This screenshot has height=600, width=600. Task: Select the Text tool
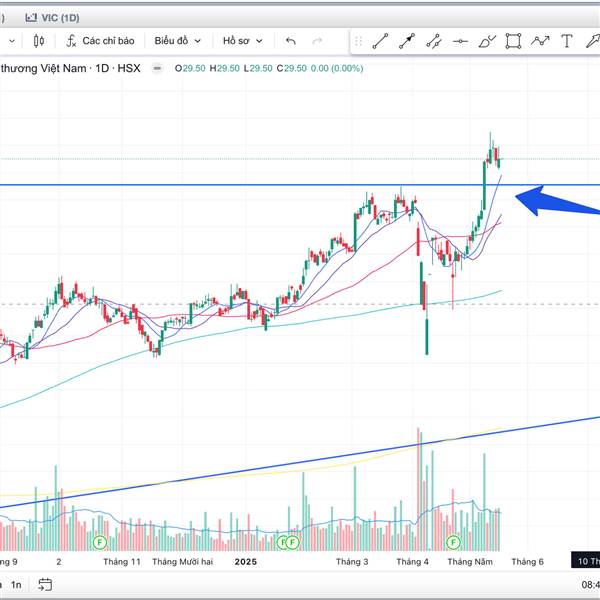567,41
